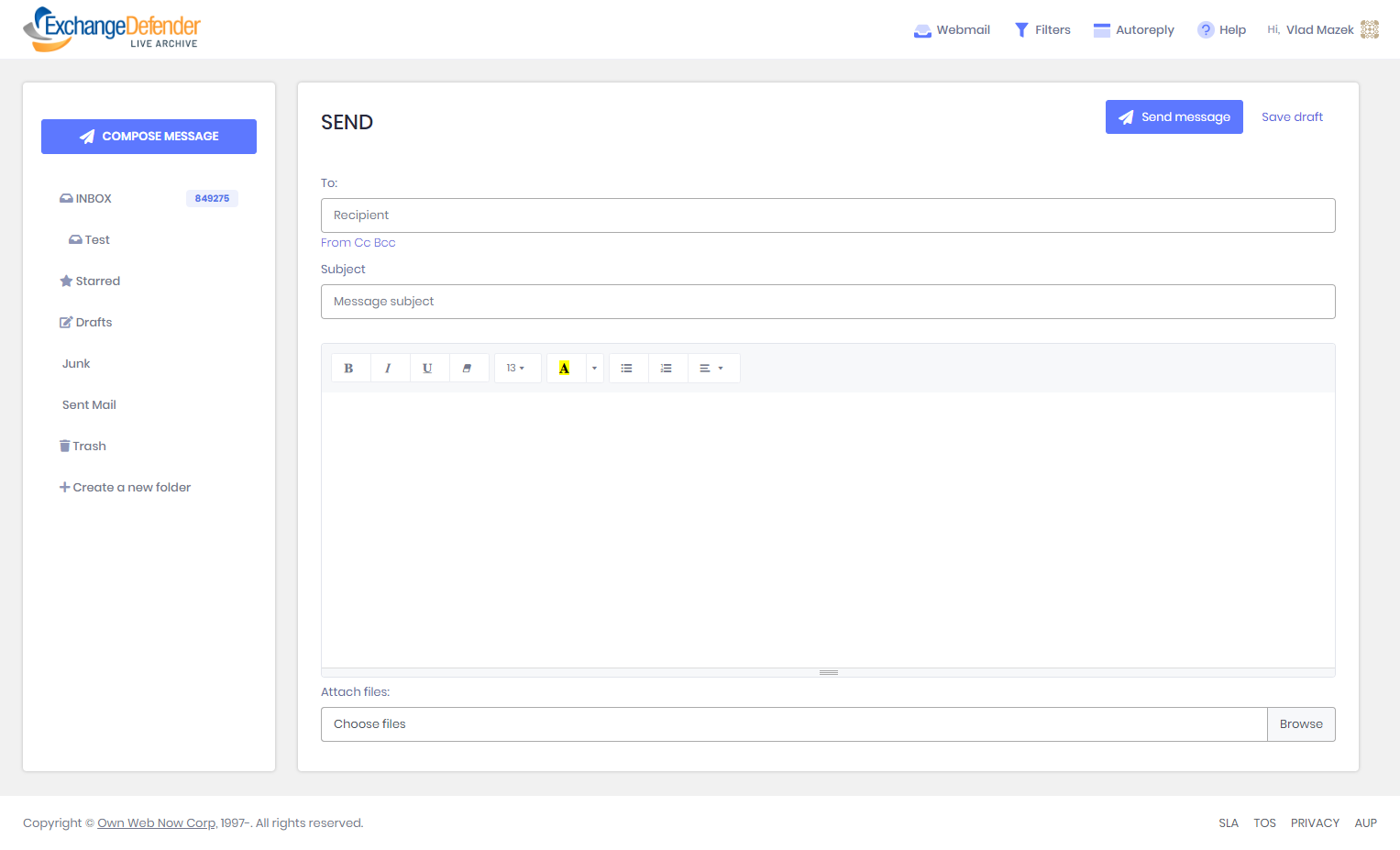Screen dimensions: 1400x850
Task: Toggle underline text formatting
Action: point(427,368)
